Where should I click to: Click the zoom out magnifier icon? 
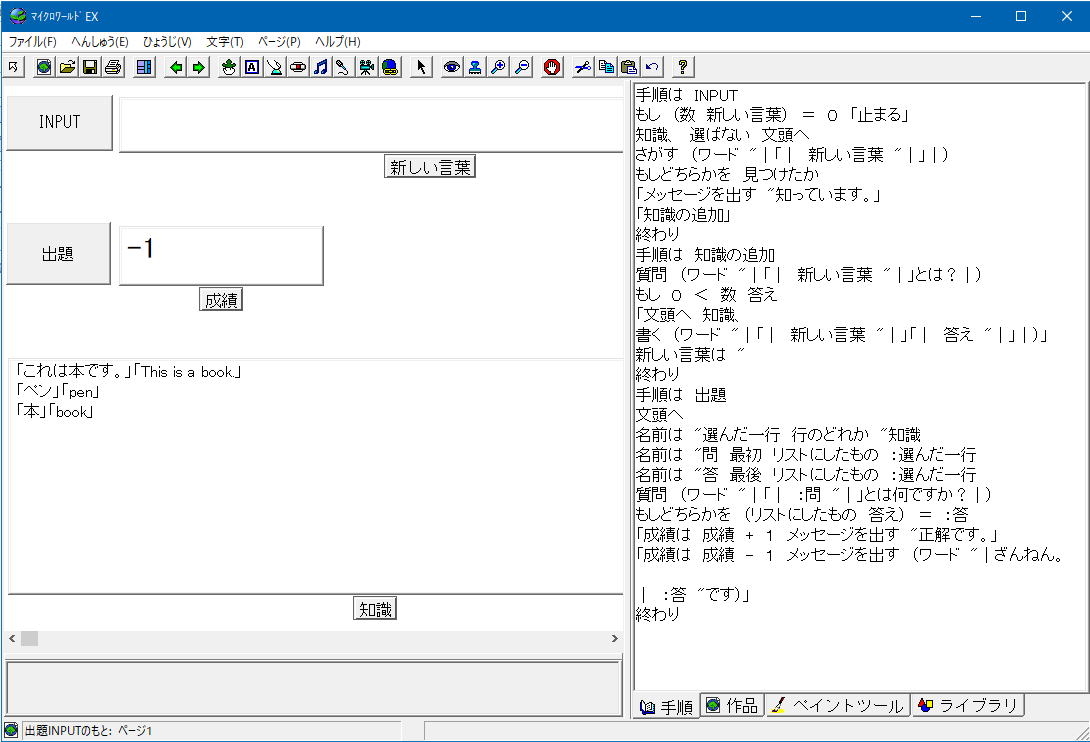[x=521, y=67]
